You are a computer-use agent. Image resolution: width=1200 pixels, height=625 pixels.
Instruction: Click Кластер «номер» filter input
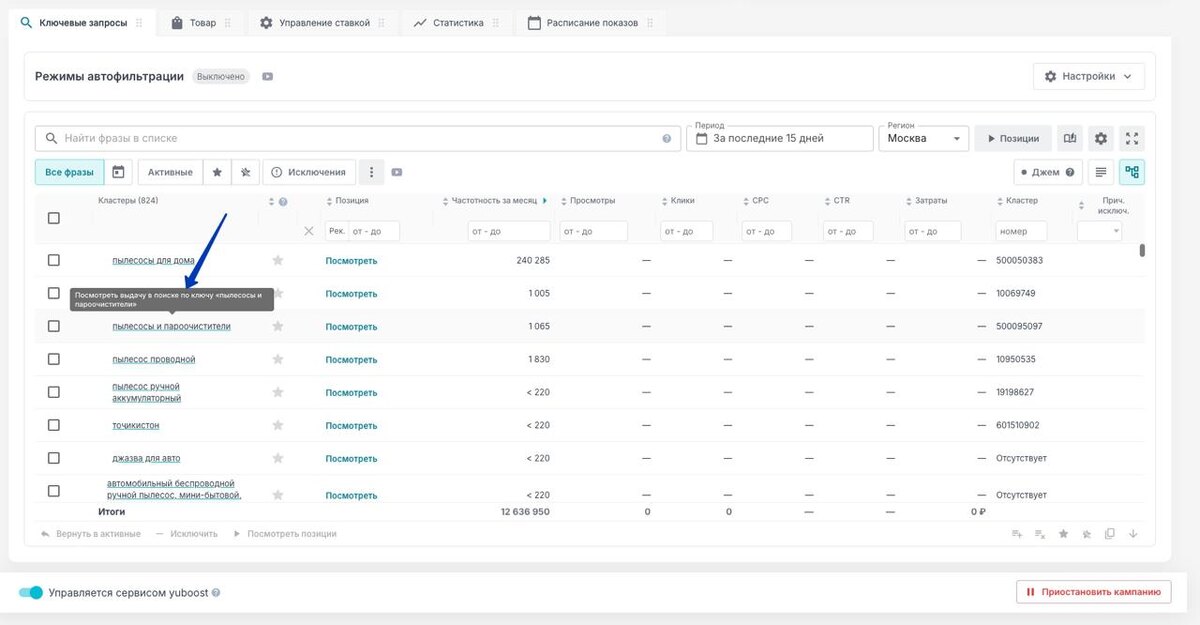[1021, 231]
